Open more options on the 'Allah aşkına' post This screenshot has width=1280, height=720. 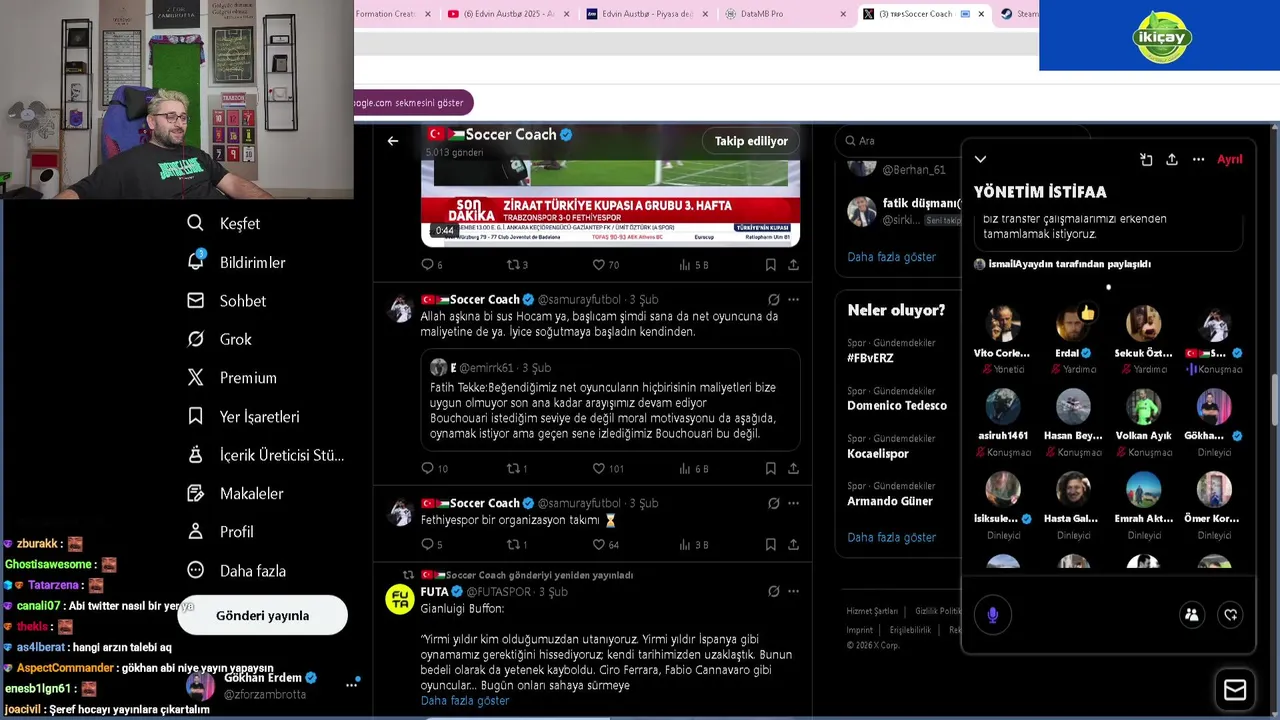793,299
